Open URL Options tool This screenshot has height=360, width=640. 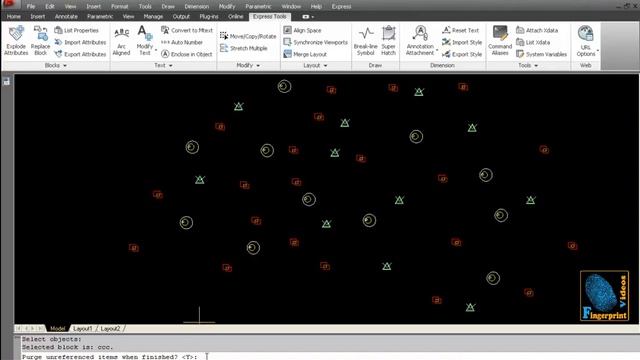tap(586, 40)
